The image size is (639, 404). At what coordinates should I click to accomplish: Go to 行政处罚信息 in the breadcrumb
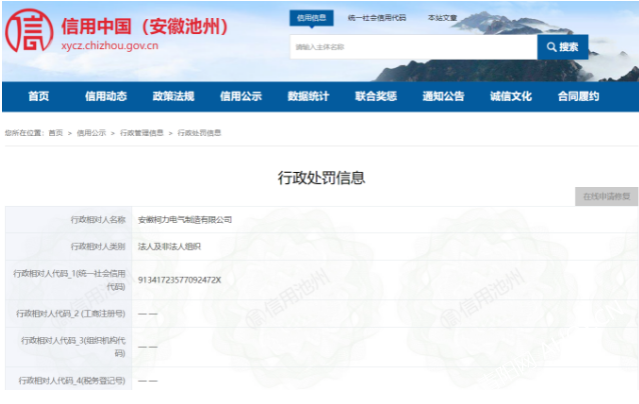[199, 132]
